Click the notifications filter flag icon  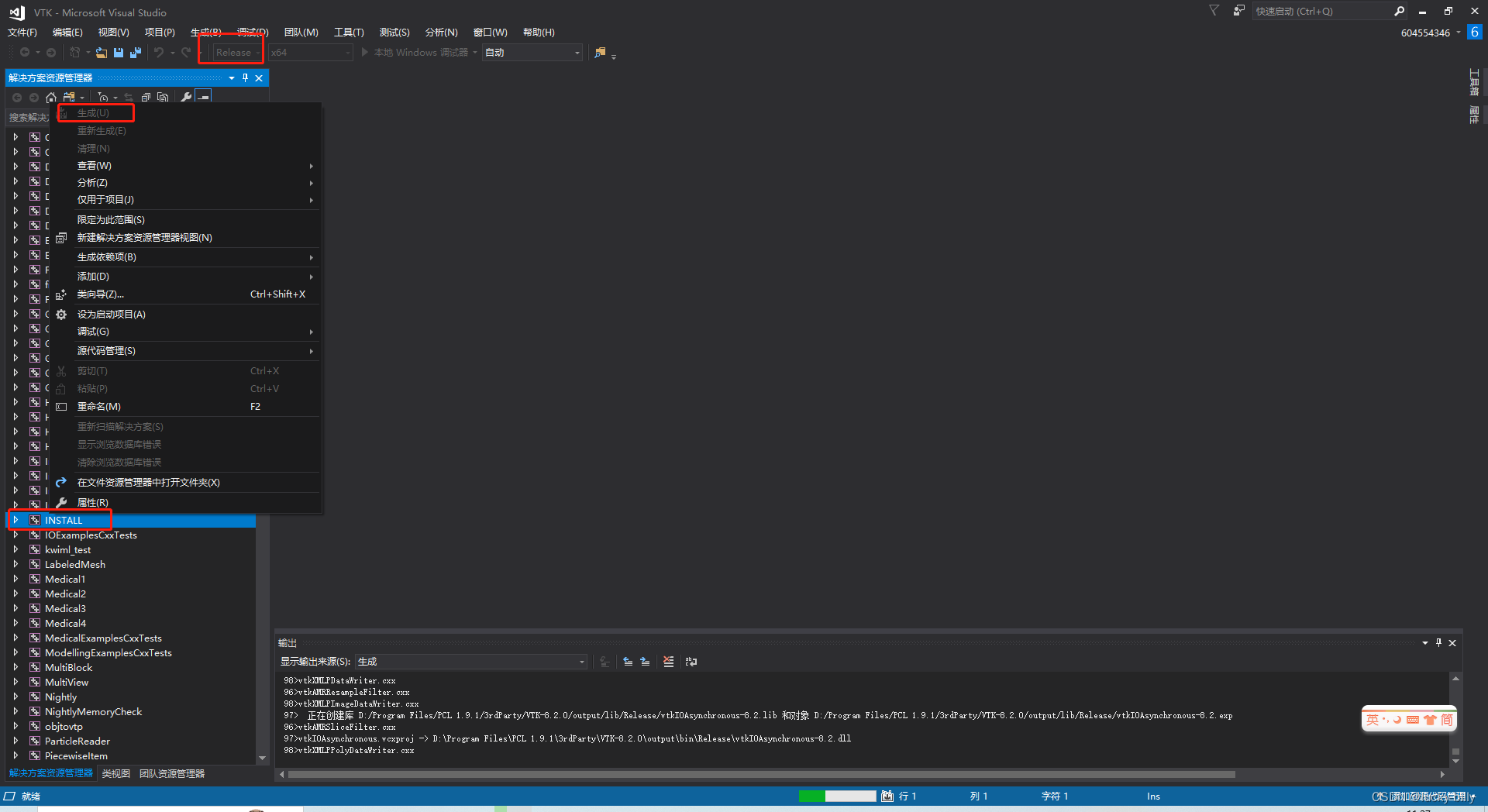(x=1214, y=11)
